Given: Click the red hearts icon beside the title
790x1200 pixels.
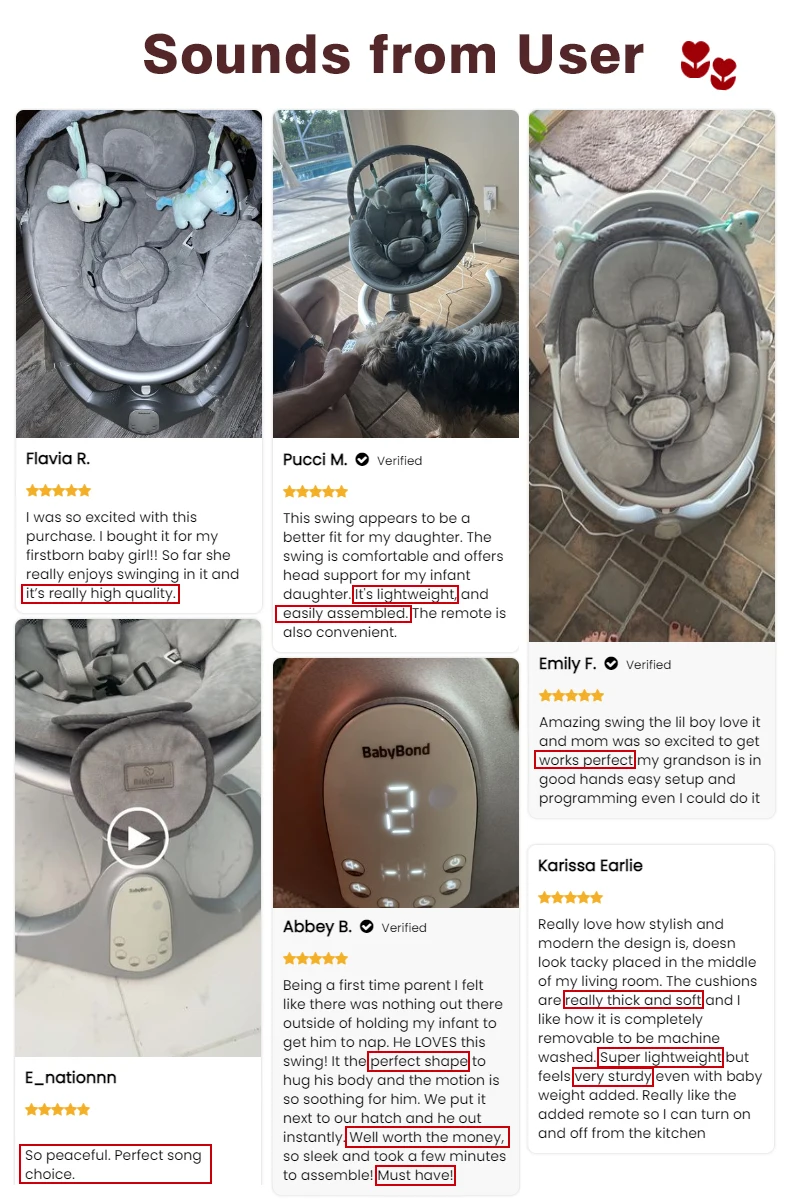Looking at the screenshot, I should tap(708, 66).
